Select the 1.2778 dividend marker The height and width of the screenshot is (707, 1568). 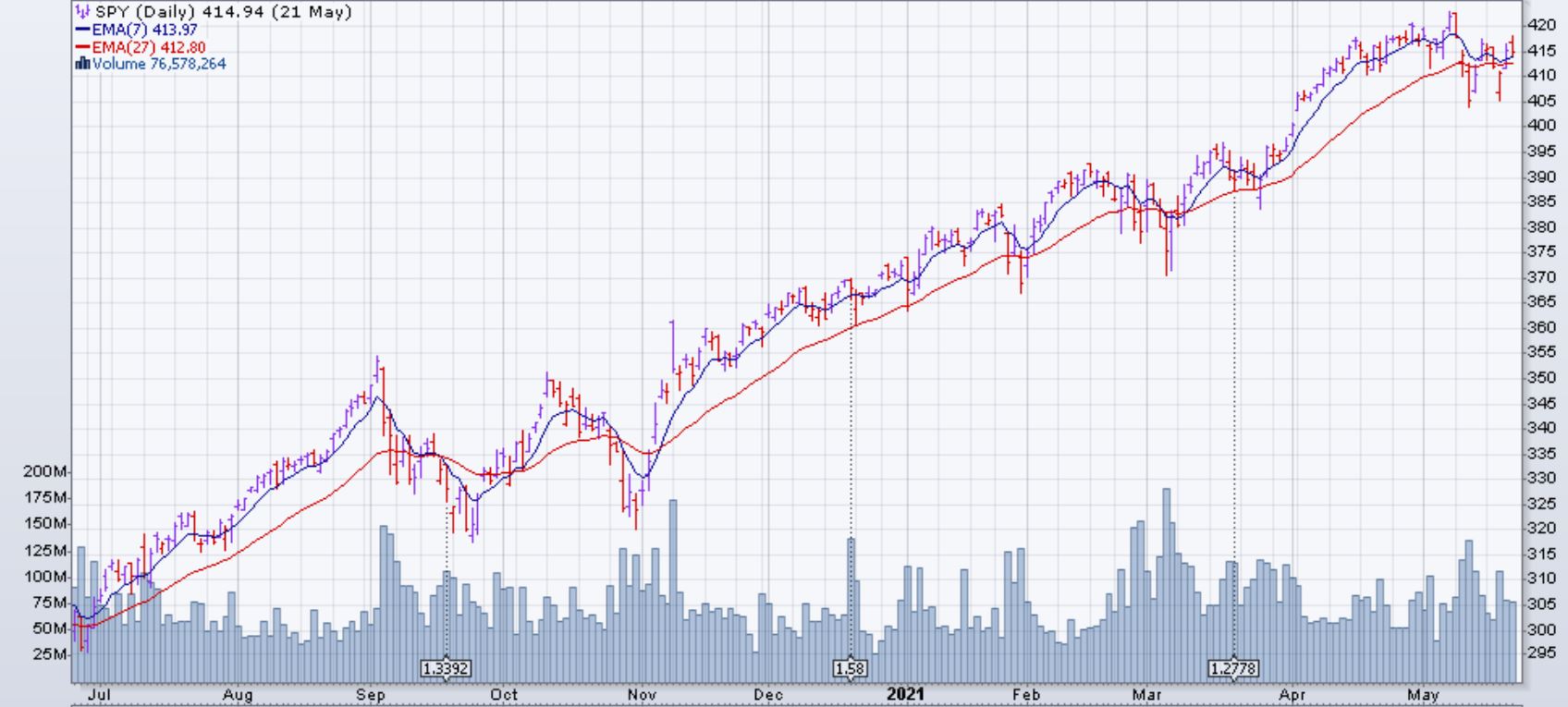click(1234, 668)
